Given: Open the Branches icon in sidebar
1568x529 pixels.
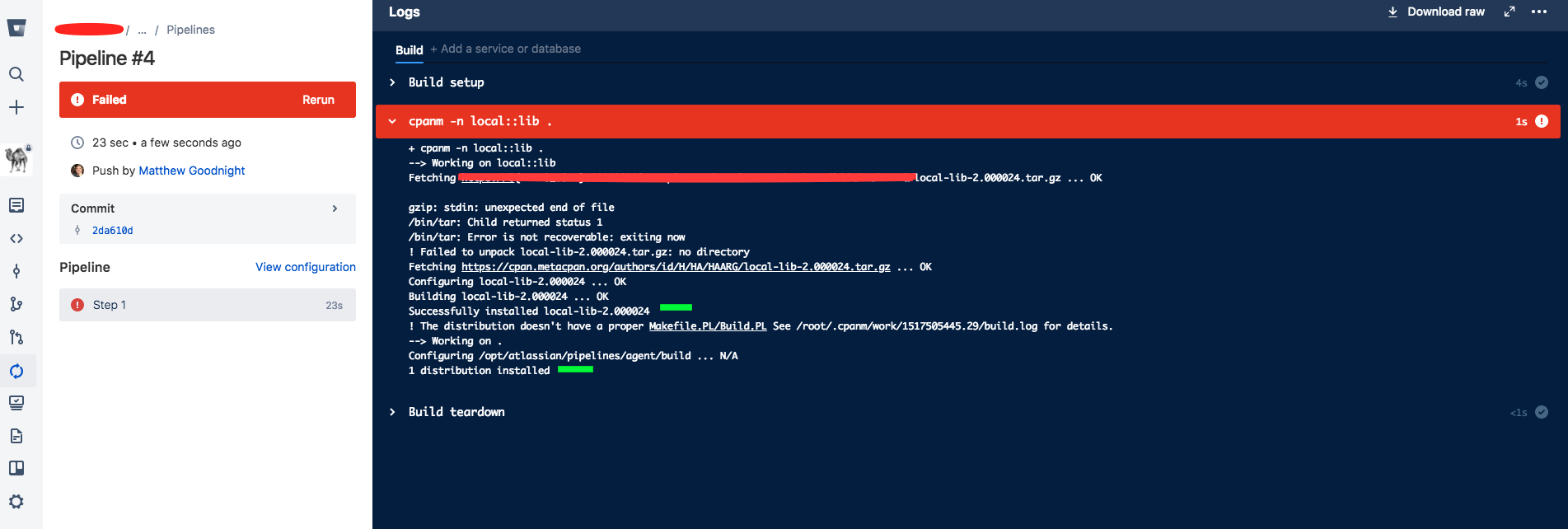Looking at the screenshot, I should (x=16, y=304).
